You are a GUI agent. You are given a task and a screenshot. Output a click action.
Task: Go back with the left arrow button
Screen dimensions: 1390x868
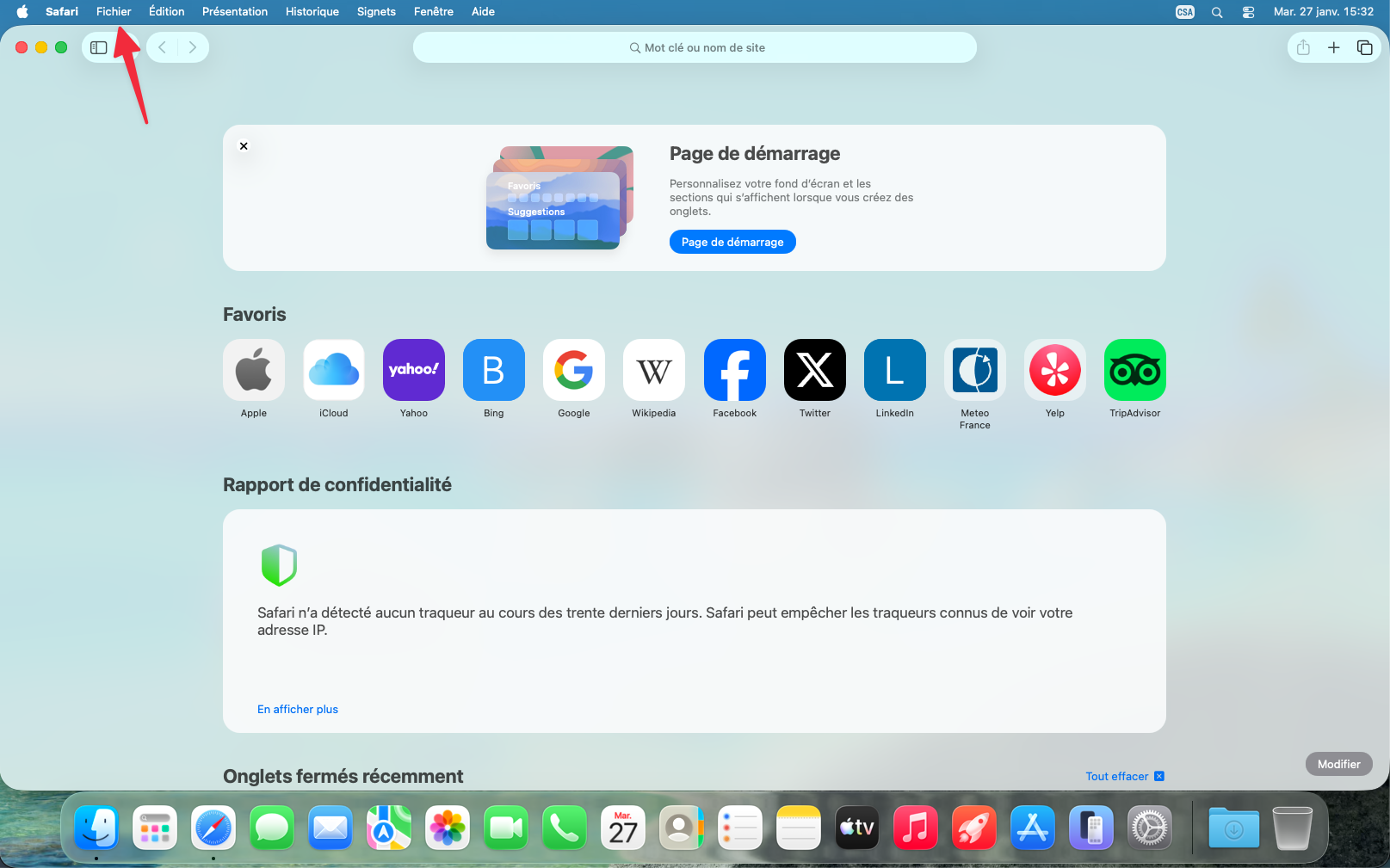(x=162, y=47)
